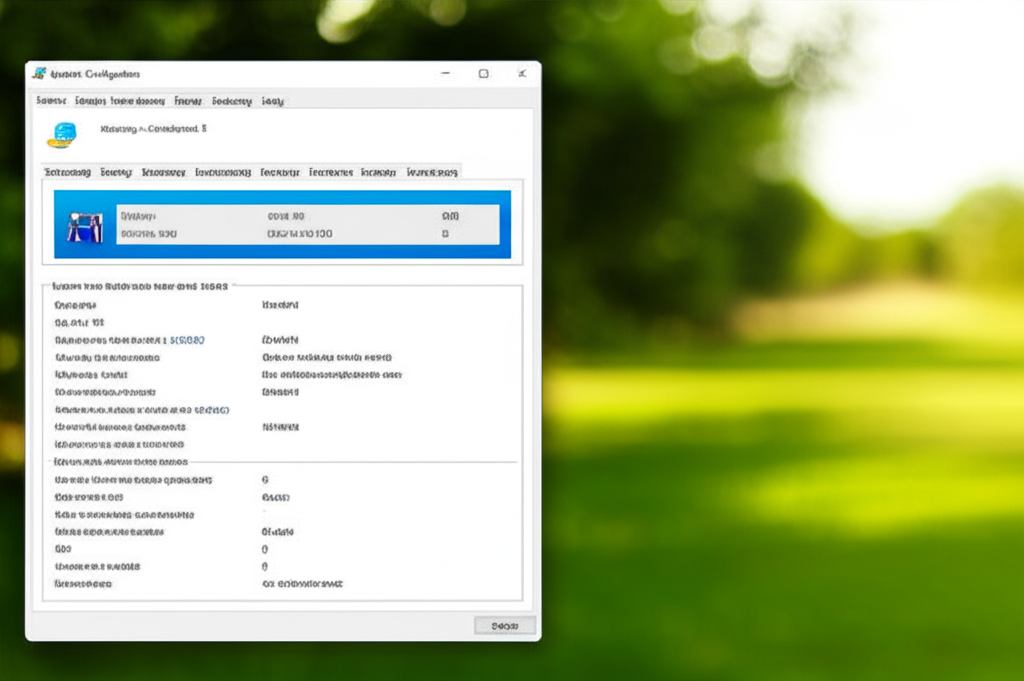Viewport: 1024px width, 681px height.
Task: Select the first tab in the tab strip
Action: coord(68,172)
